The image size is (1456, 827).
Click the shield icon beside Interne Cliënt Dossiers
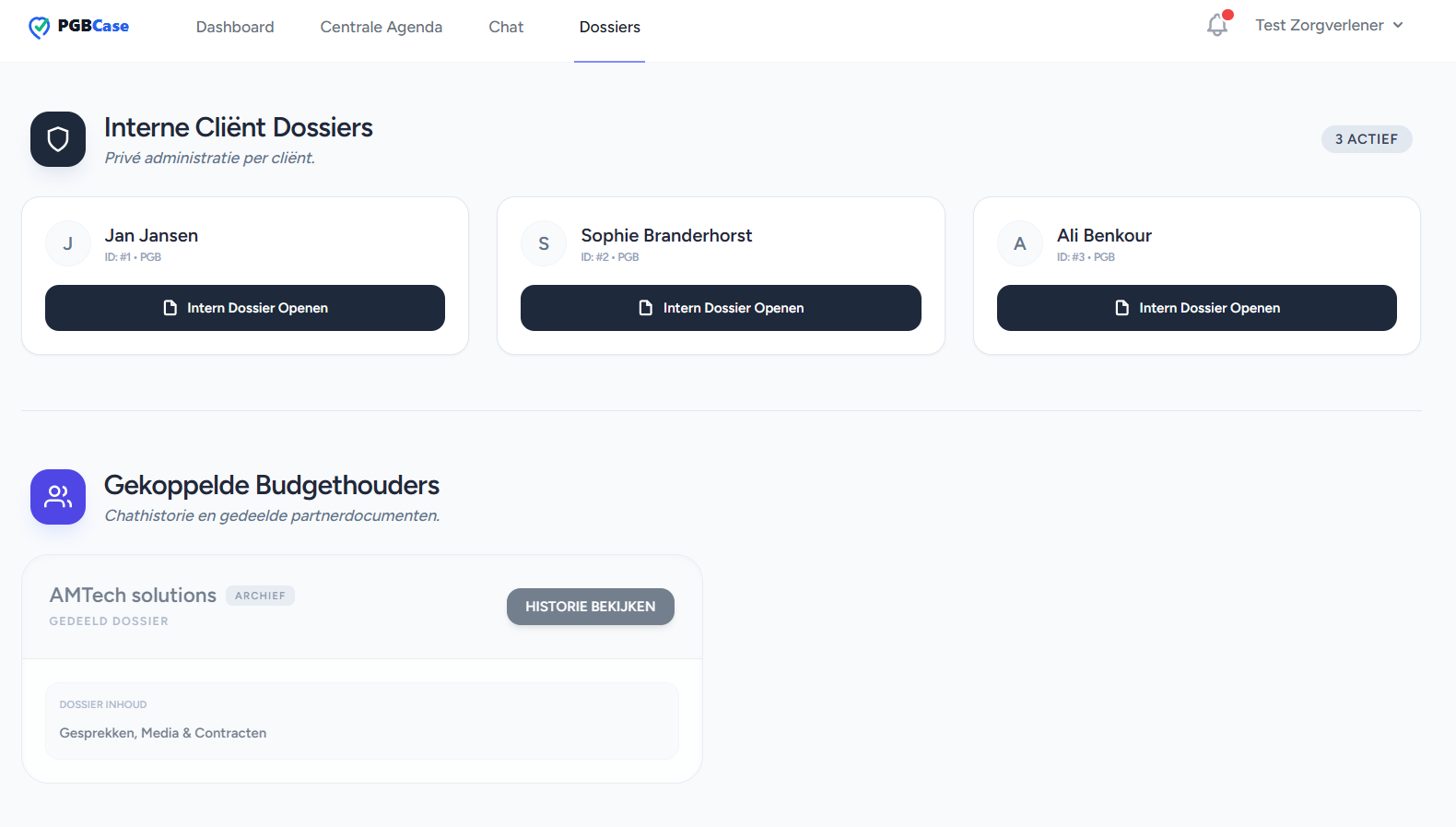click(x=58, y=139)
